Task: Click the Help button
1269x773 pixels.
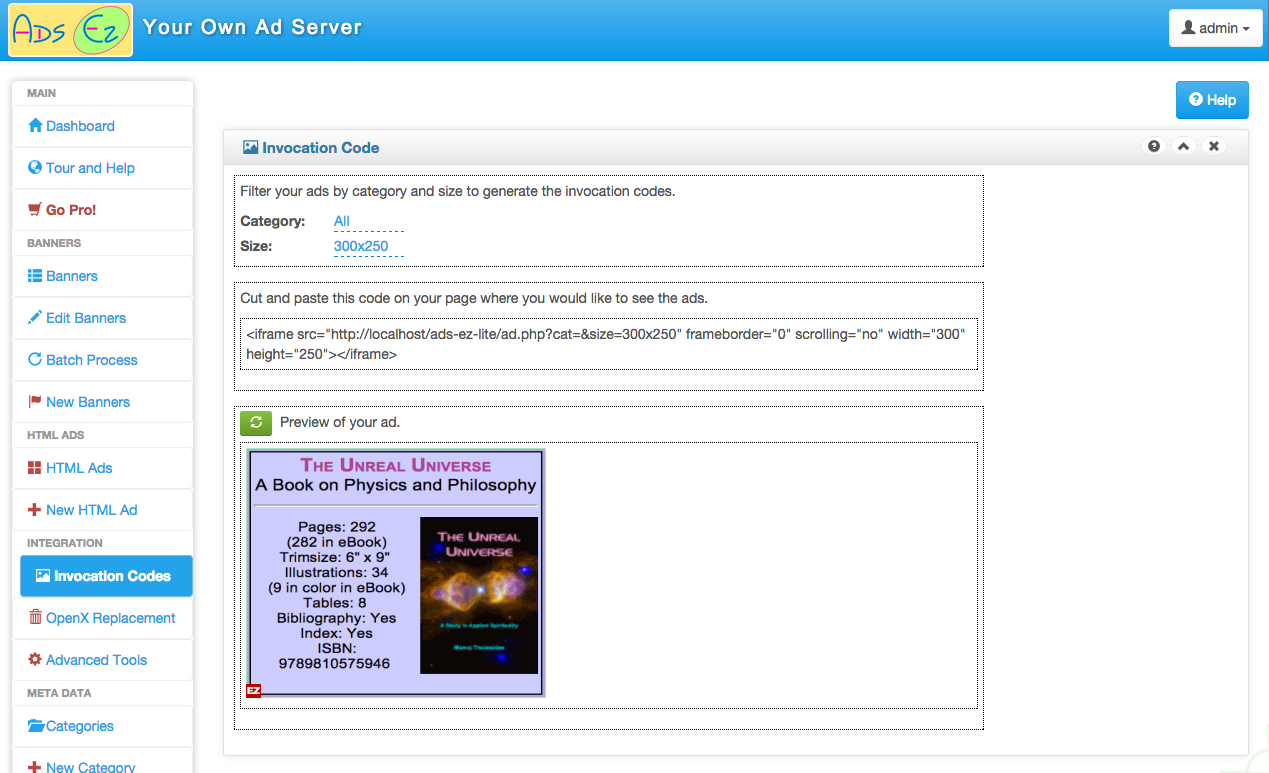Action: 1212,100
